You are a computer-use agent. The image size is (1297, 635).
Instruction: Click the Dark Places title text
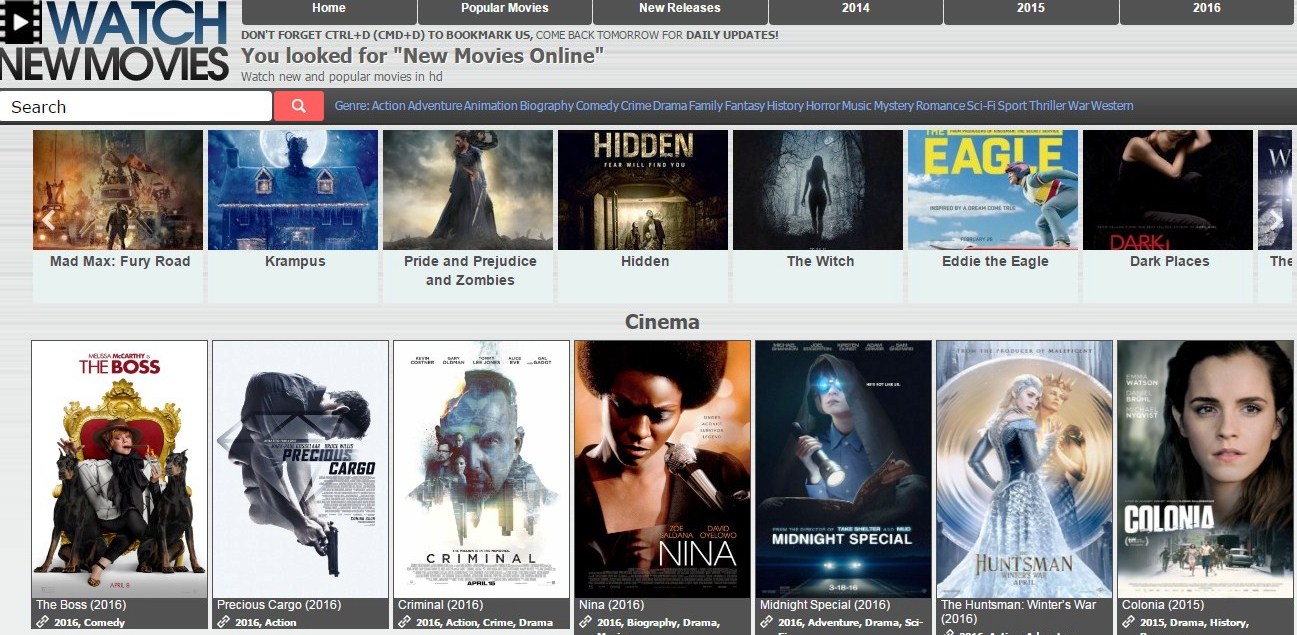pos(1170,261)
